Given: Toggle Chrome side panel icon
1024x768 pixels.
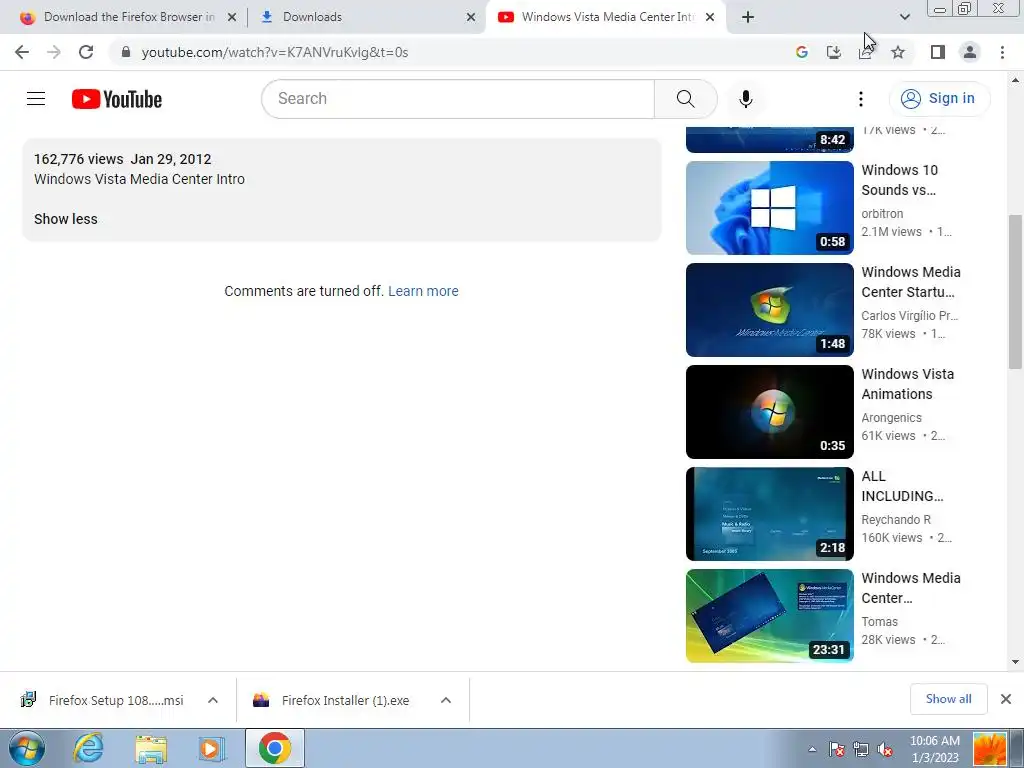Looking at the screenshot, I should 938,52.
